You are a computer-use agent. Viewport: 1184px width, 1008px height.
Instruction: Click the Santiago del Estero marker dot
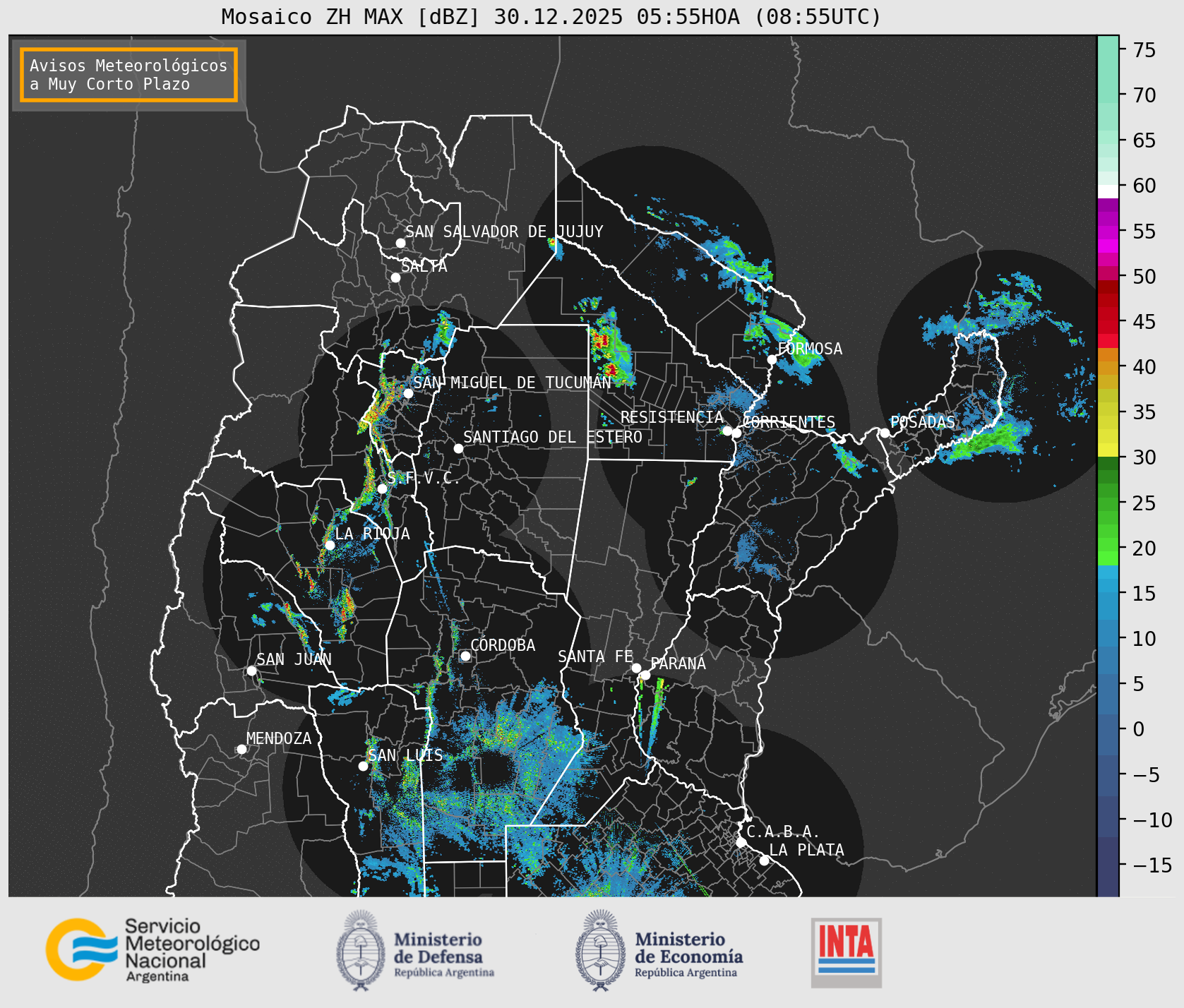click(458, 448)
